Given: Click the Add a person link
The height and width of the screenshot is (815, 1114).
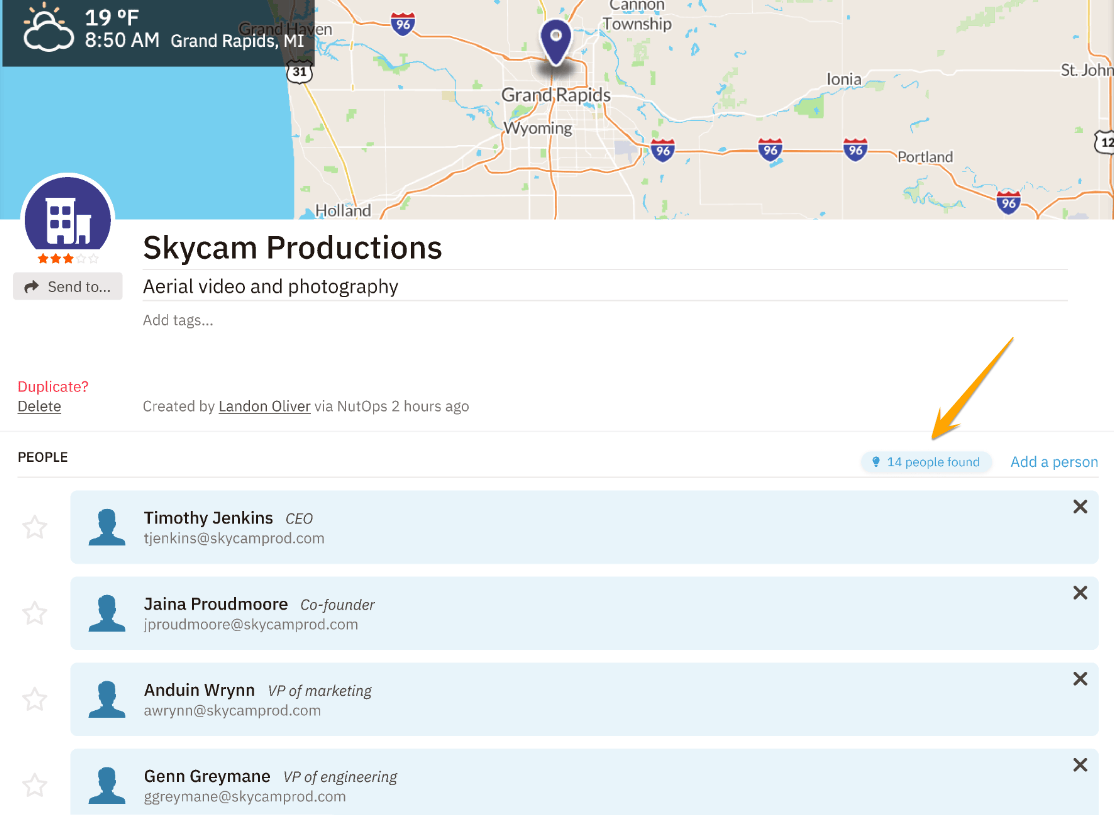Looking at the screenshot, I should (1054, 462).
